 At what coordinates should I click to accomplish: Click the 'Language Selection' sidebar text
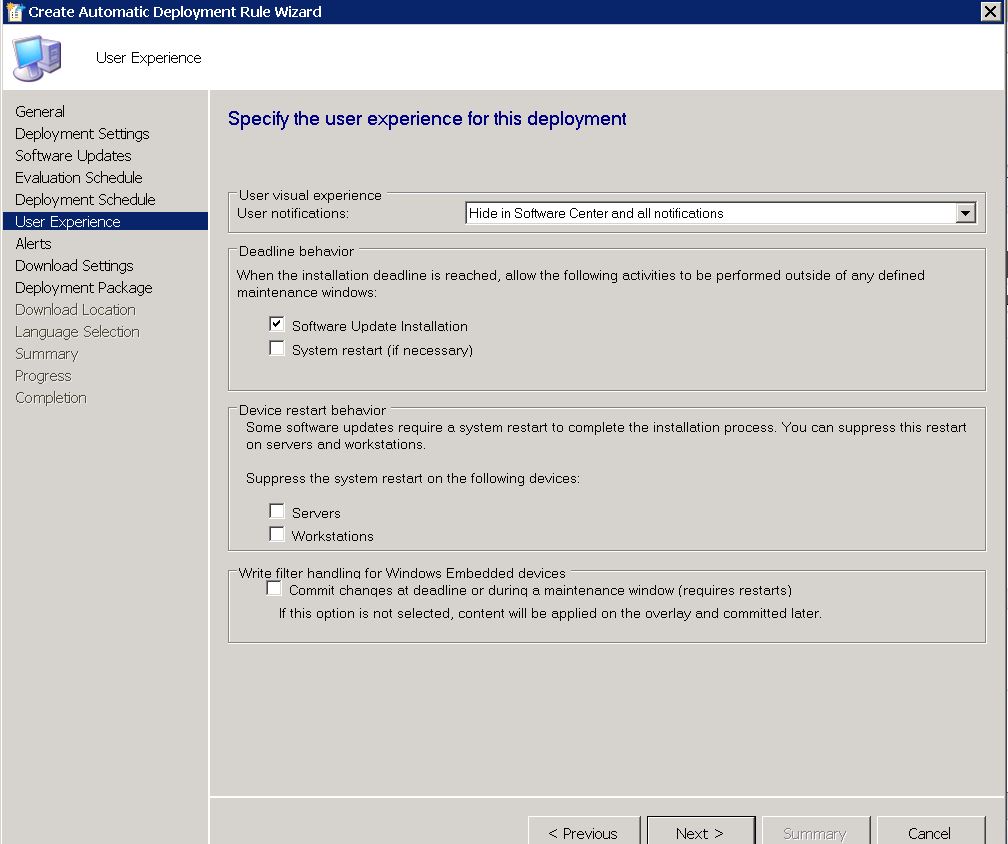pyautogui.click(x=77, y=332)
